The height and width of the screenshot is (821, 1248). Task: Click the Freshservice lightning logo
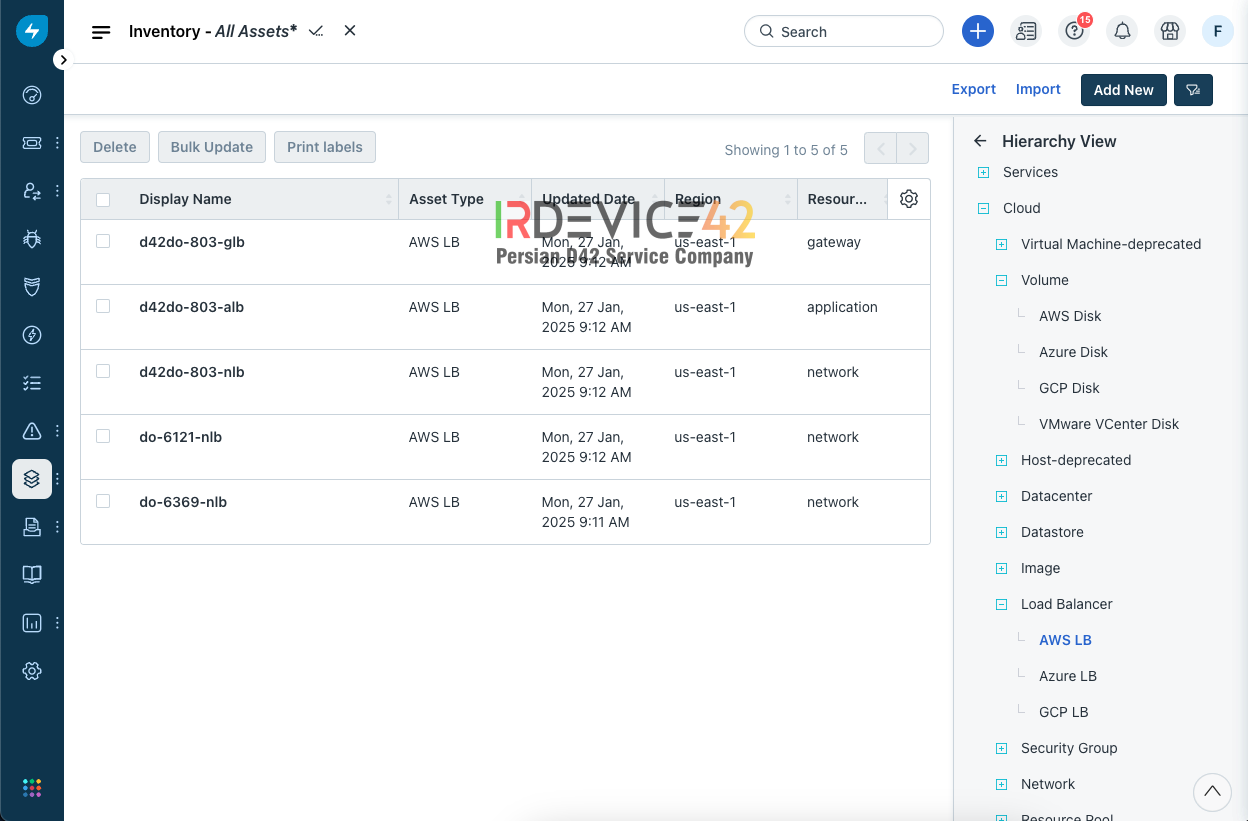coord(32,31)
